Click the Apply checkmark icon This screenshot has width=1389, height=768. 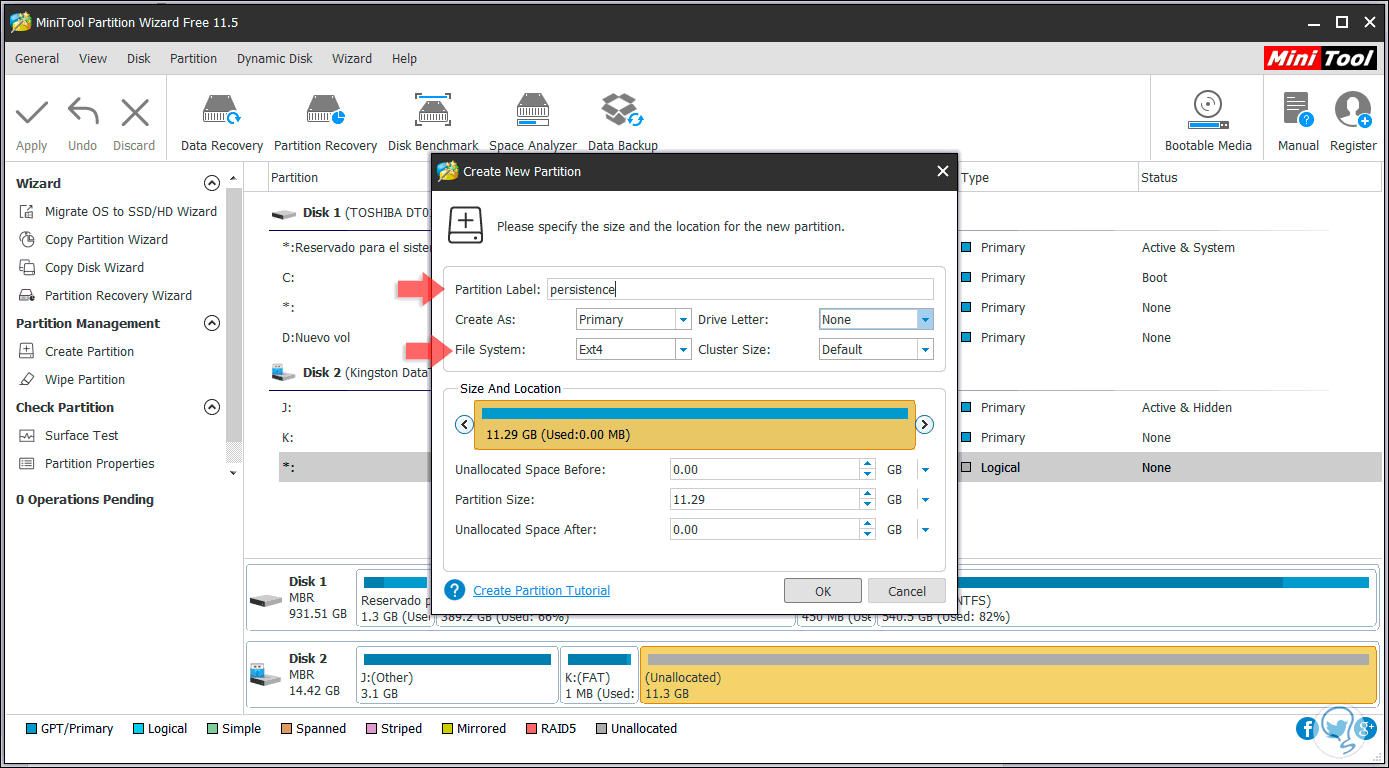(x=32, y=112)
